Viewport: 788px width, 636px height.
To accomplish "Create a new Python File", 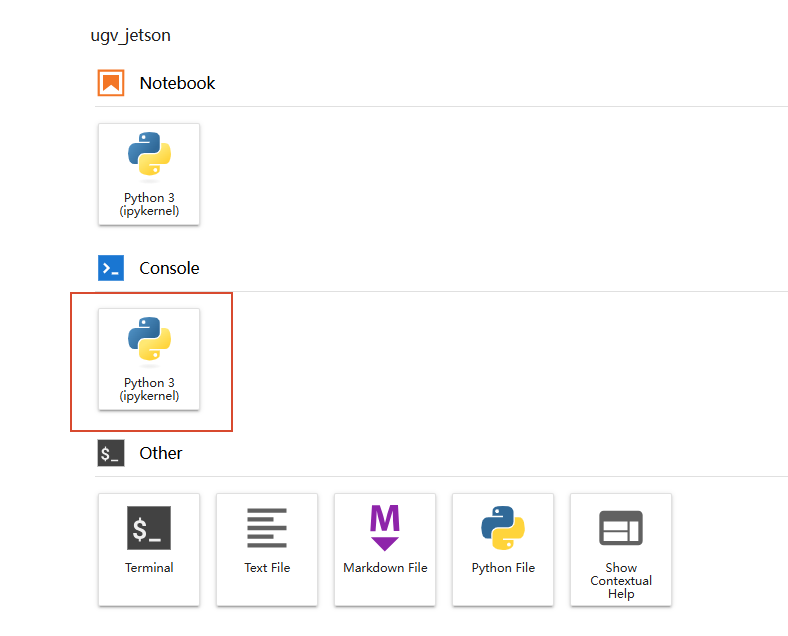I will pos(503,550).
